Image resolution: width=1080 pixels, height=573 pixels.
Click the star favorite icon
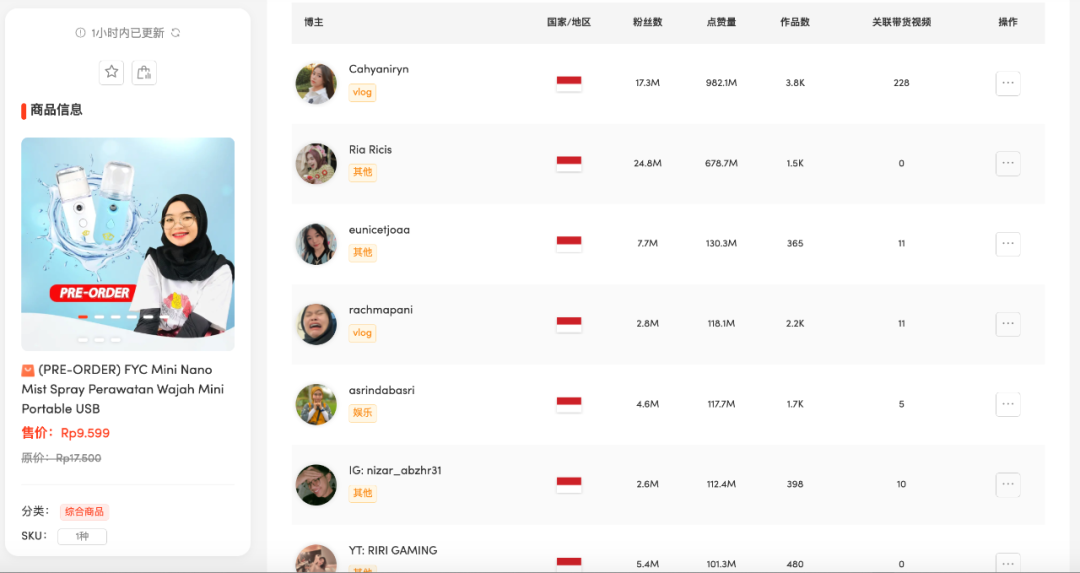[x=112, y=72]
